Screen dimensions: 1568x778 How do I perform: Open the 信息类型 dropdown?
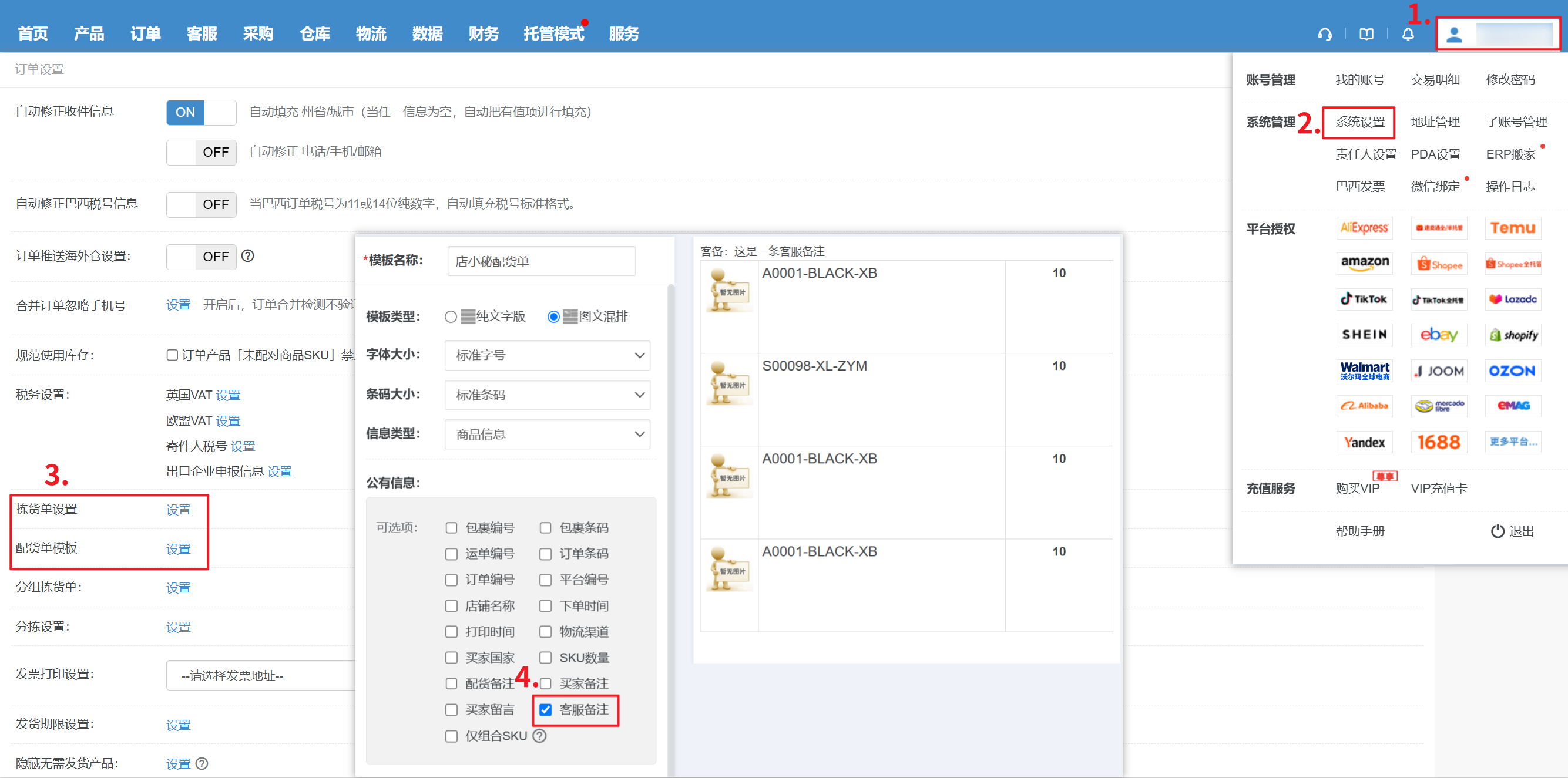coord(546,435)
